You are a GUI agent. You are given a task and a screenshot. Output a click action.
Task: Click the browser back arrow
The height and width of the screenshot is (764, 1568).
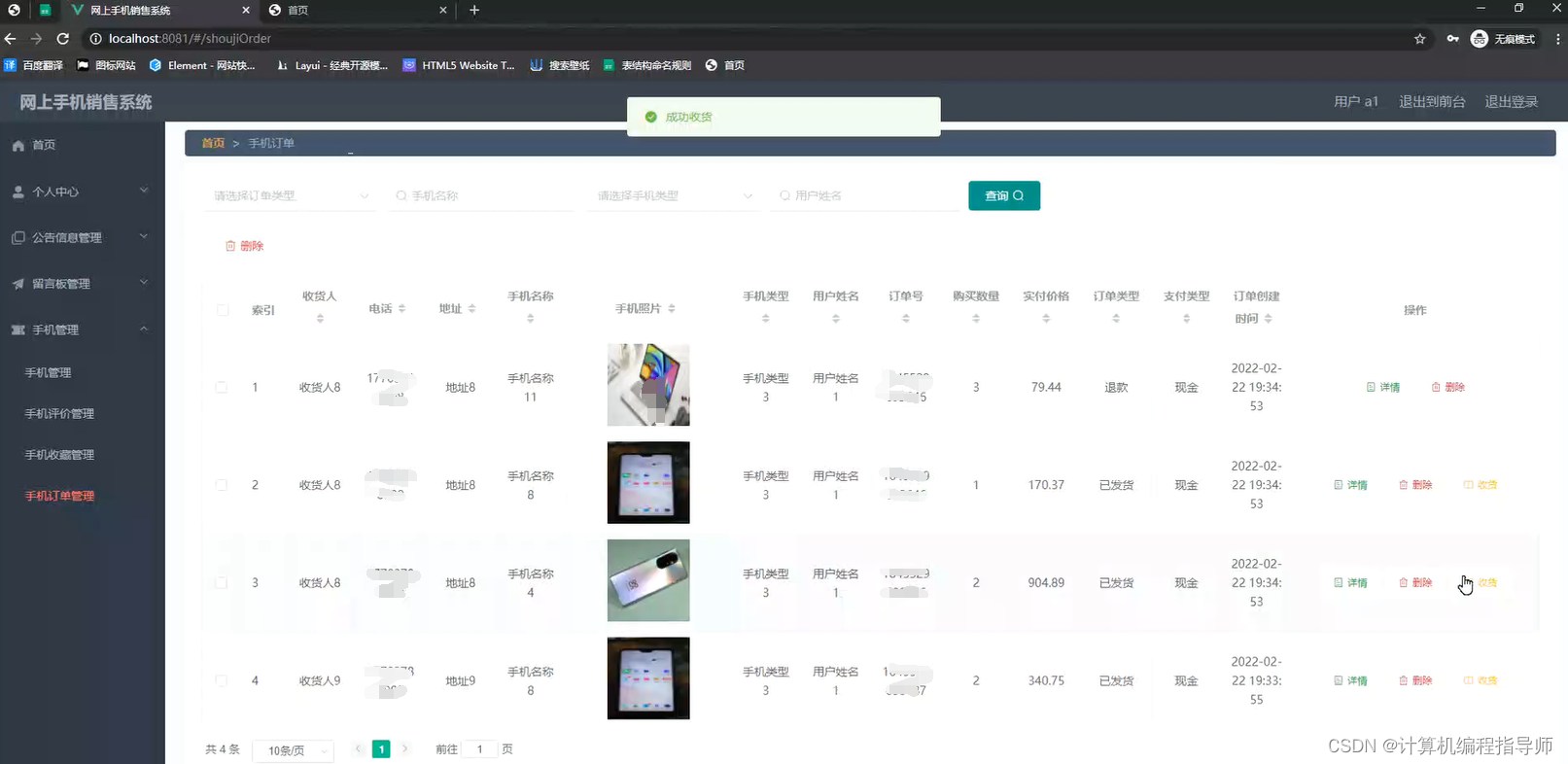(11, 39)
